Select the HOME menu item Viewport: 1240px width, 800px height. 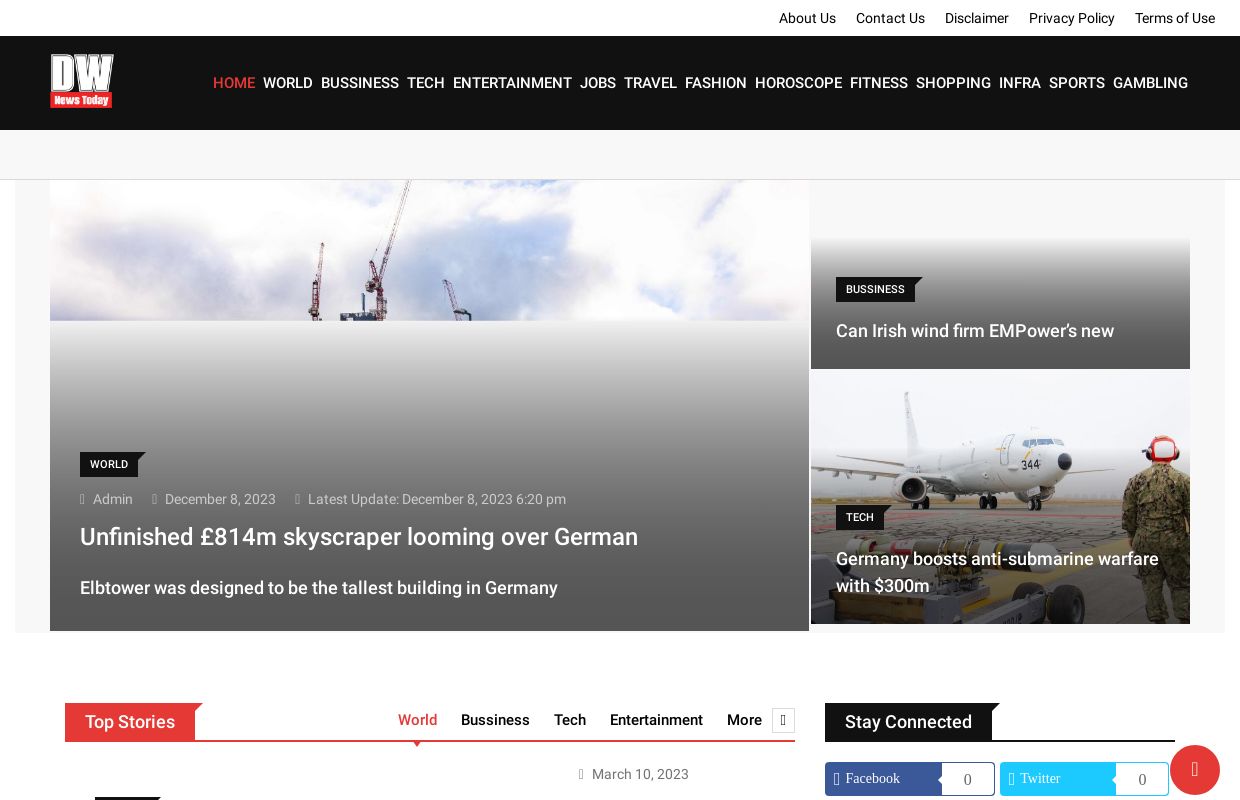click(x=234, y=83)
